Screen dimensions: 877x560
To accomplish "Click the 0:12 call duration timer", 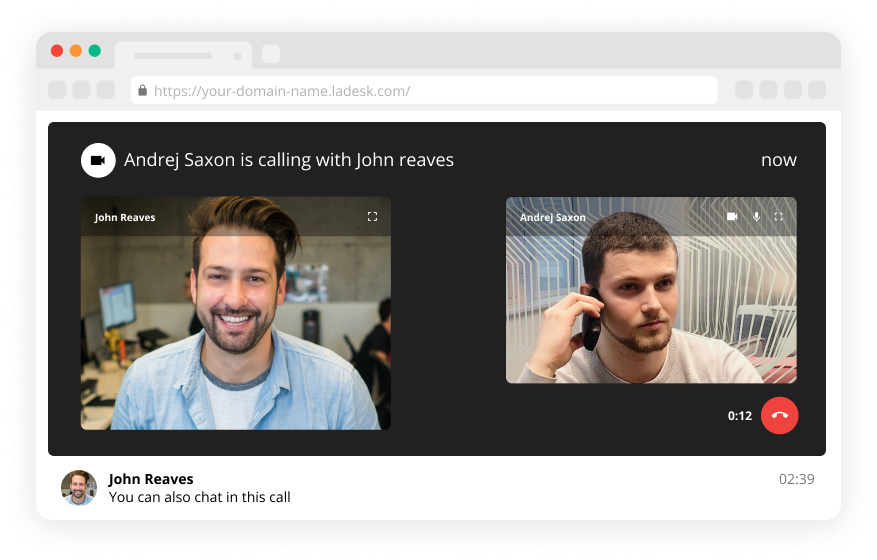I will coord(739,416).
